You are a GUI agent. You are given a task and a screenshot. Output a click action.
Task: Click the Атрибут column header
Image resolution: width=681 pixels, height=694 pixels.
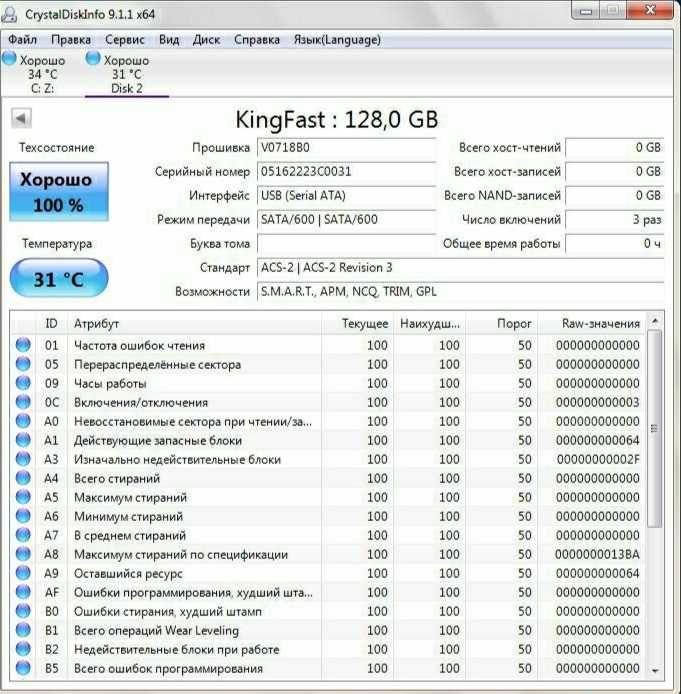coord(195,324)
